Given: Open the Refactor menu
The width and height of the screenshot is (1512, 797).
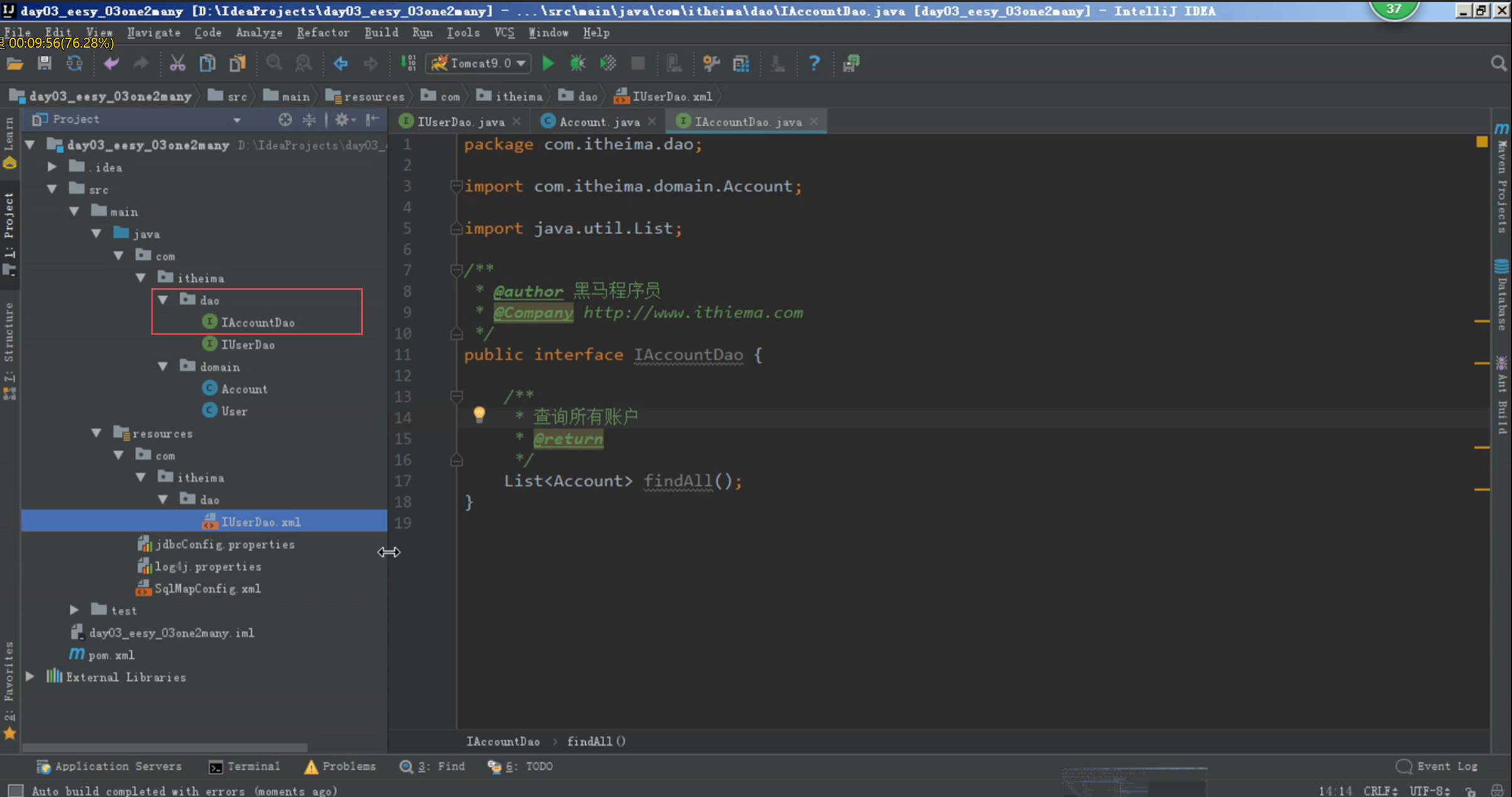Looking at the screenshot, I should 323,33.
